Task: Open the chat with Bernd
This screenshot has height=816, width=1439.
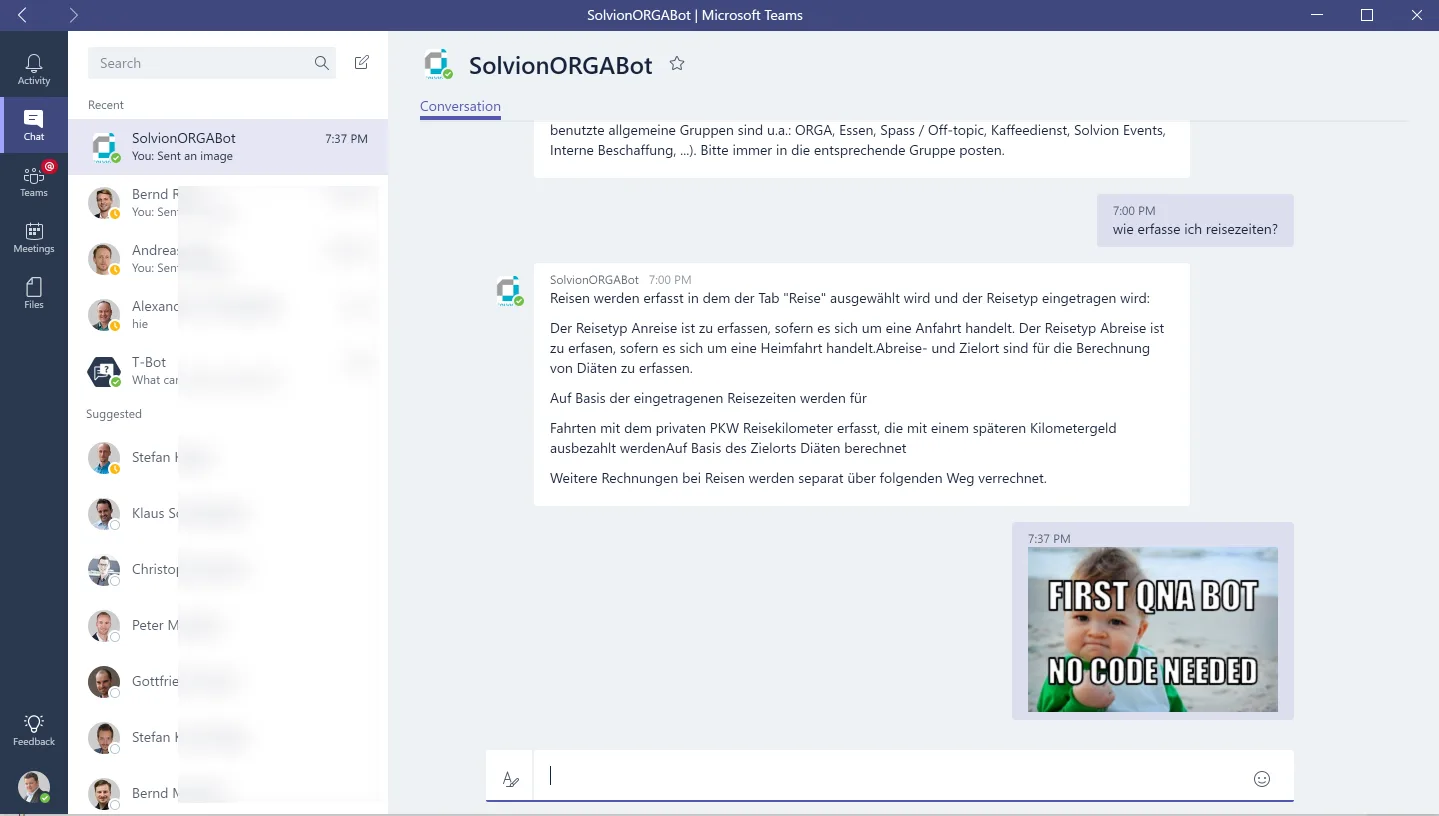Action: coord(200,202)
